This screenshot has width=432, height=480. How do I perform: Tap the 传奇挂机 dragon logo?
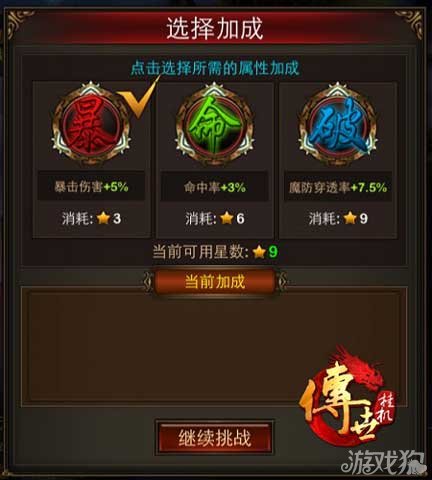coord(348,398)
